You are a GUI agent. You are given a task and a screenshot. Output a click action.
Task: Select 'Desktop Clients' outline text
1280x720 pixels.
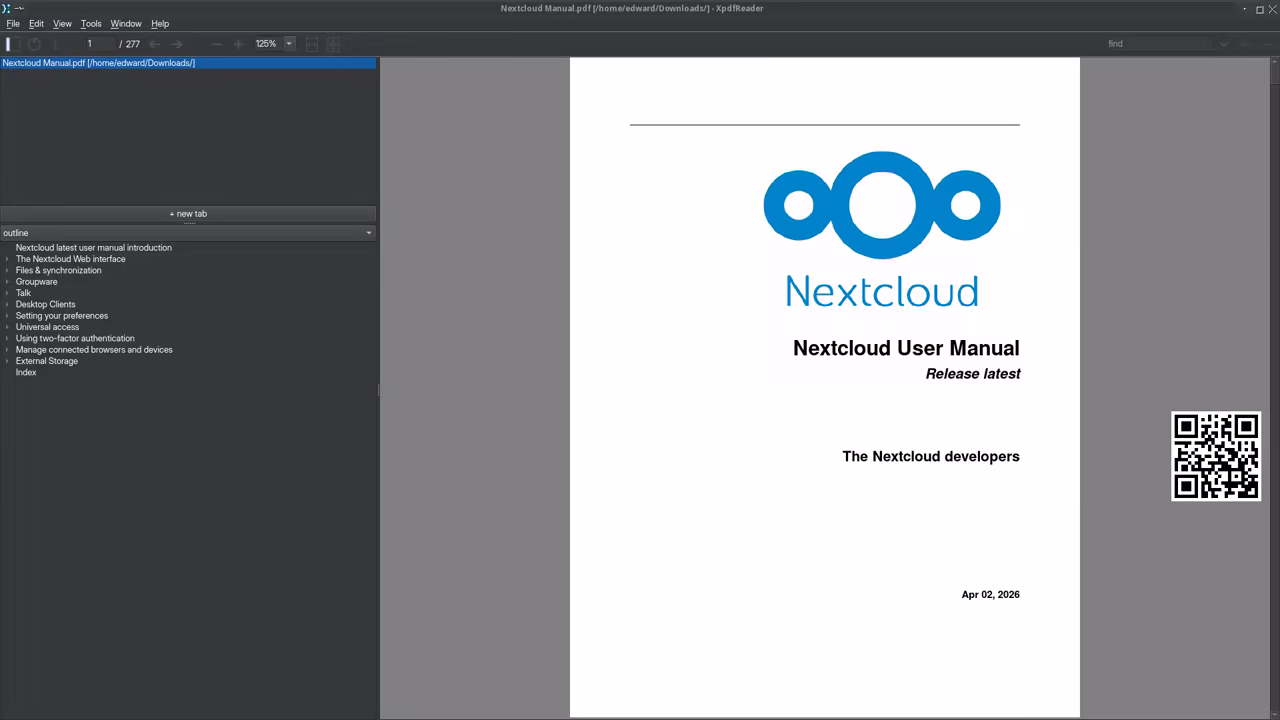click(46, 304)
